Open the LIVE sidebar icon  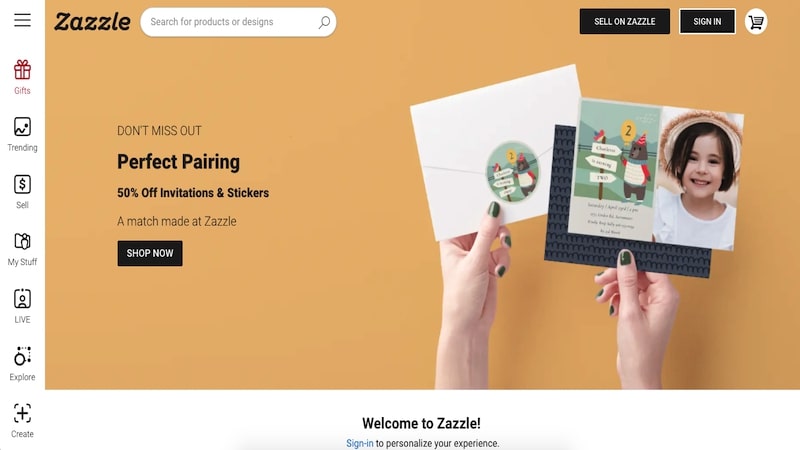(x=22, y=299)
